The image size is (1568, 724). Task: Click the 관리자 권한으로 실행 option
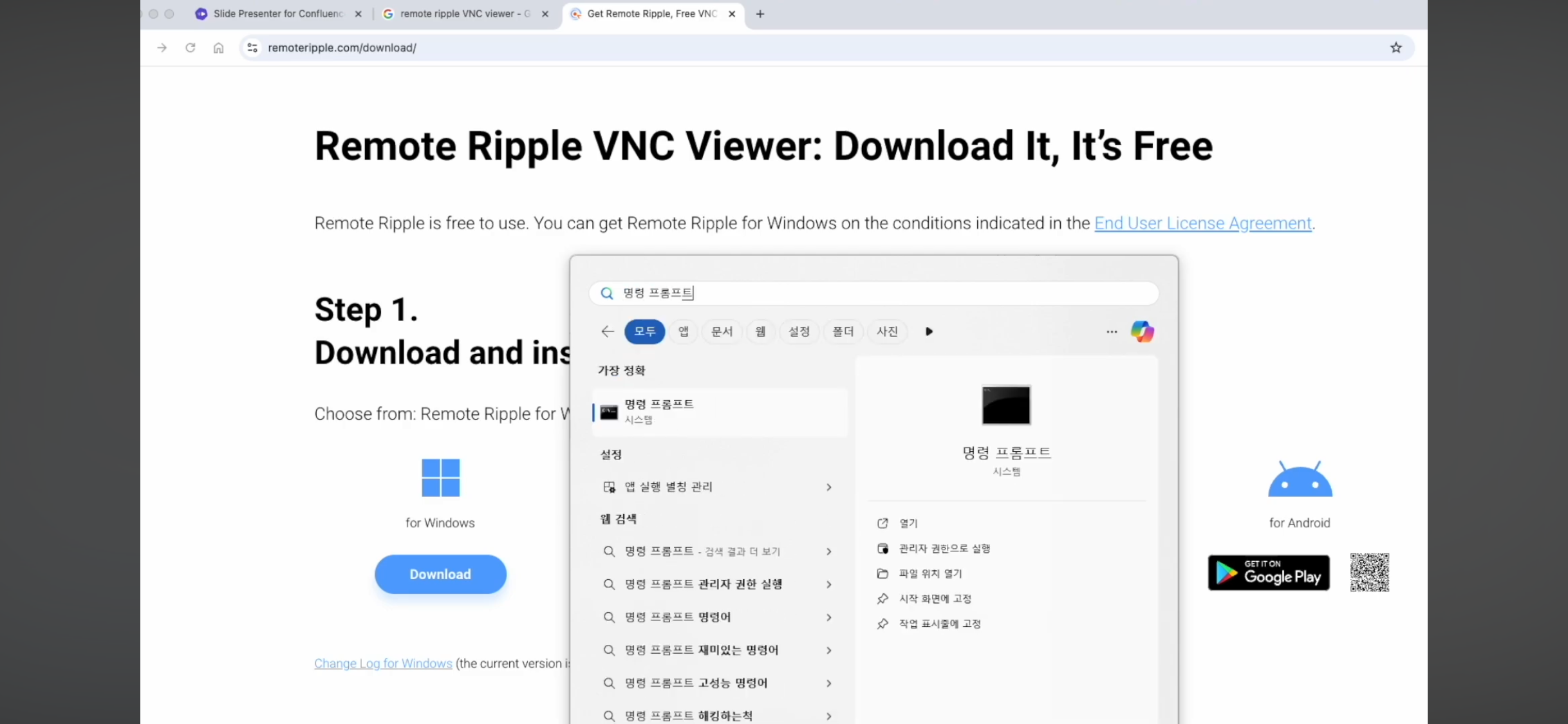pos(944,548)
